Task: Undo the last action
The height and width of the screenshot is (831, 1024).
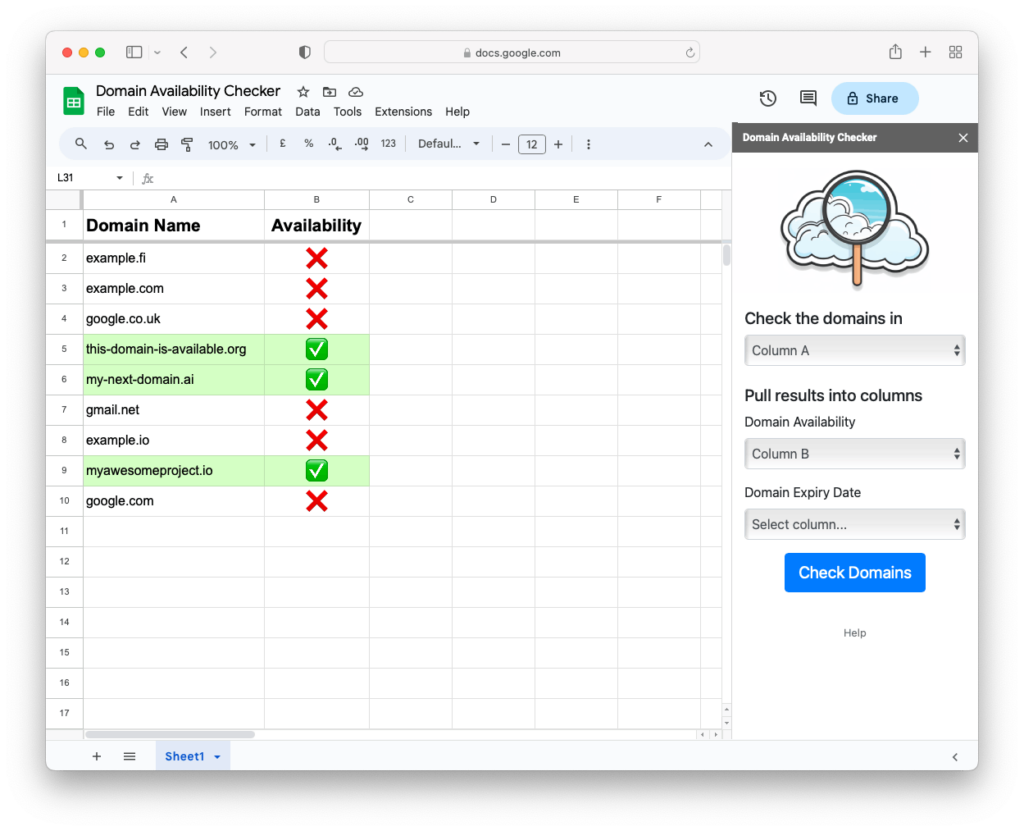Action: [108, 144]
